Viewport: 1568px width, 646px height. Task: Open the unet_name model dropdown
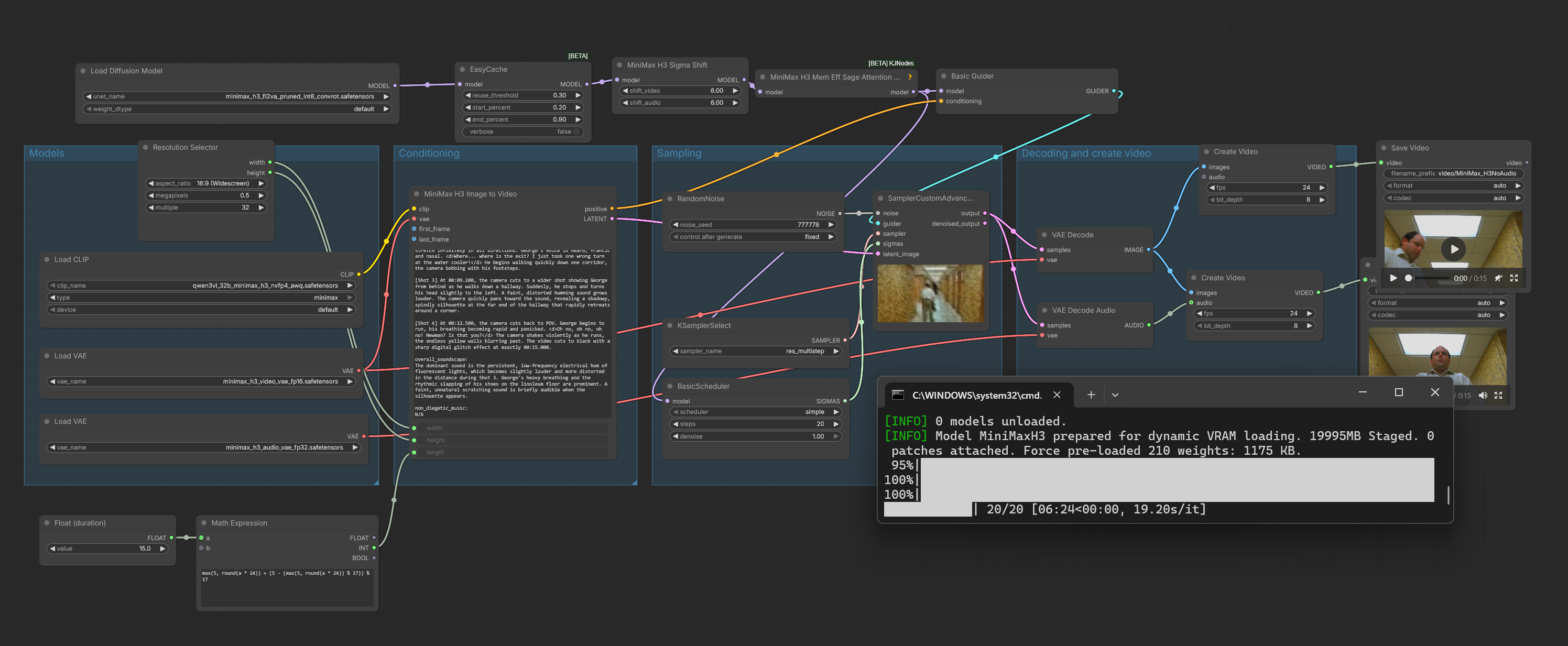point(237,97)
